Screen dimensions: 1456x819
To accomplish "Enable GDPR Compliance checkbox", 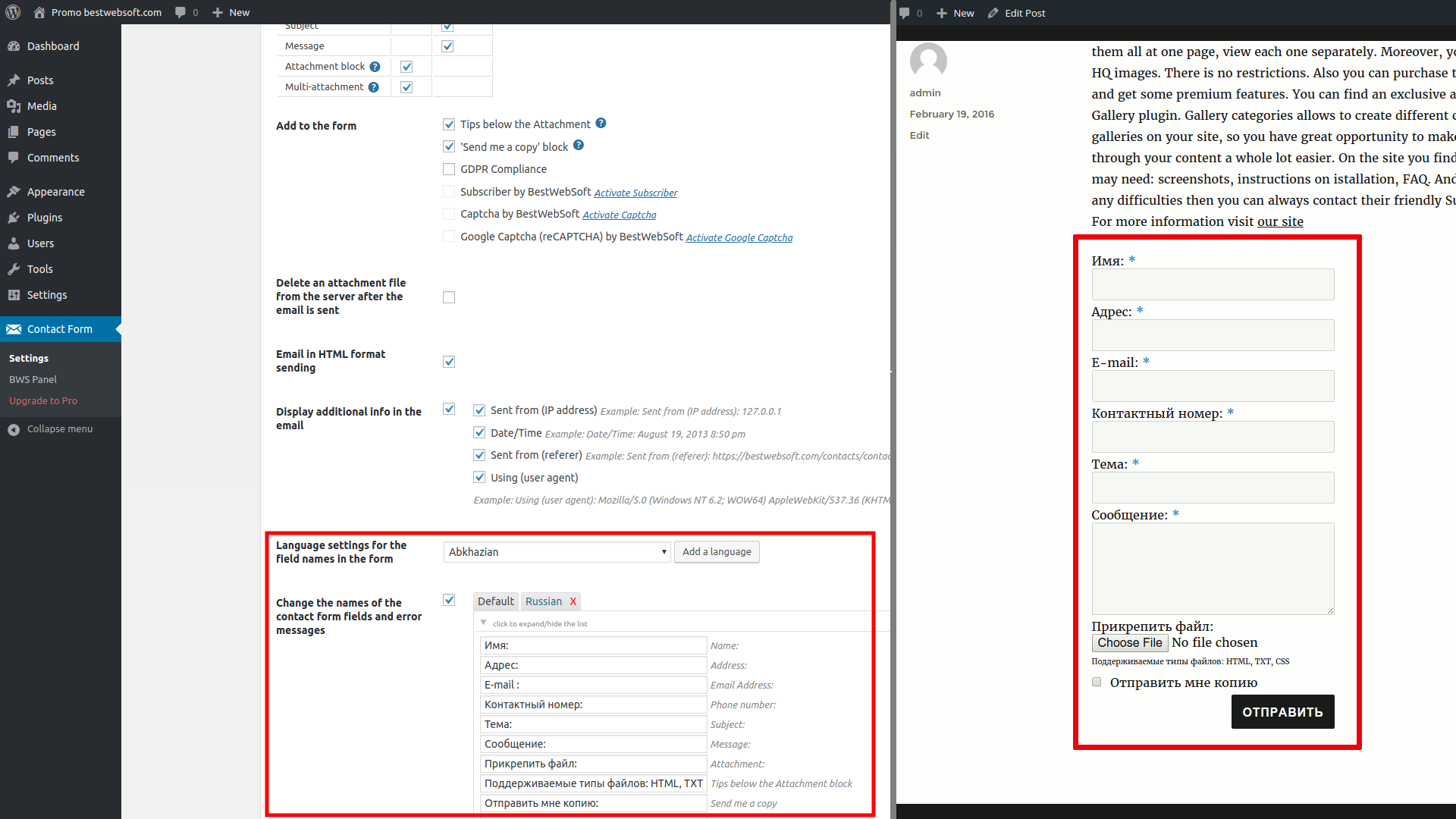I will (449, 169).
